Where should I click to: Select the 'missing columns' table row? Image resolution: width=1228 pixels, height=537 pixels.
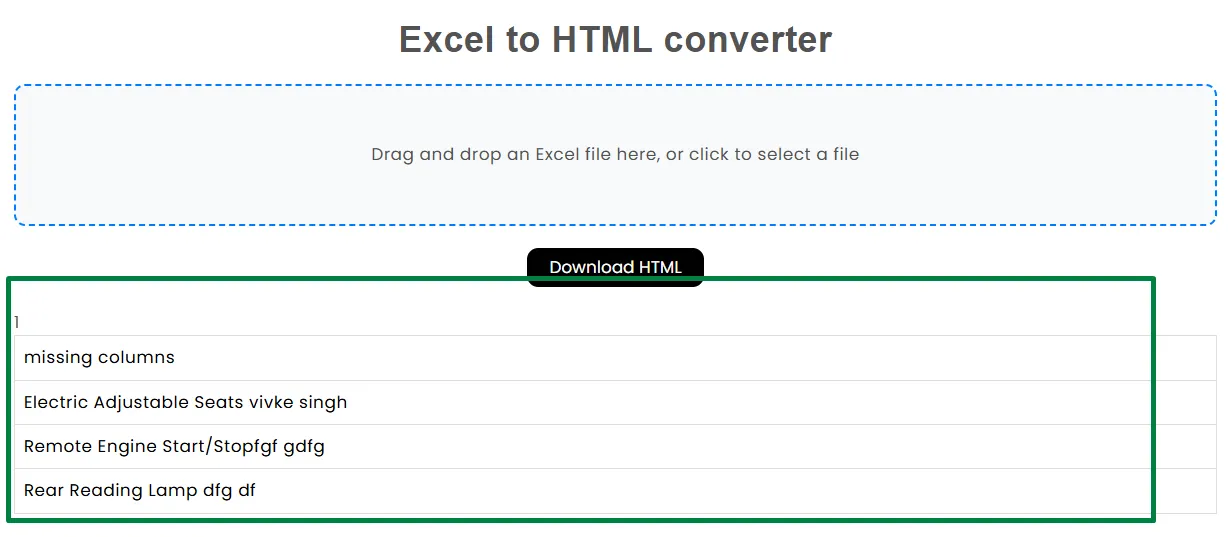[x=615, y=358]
